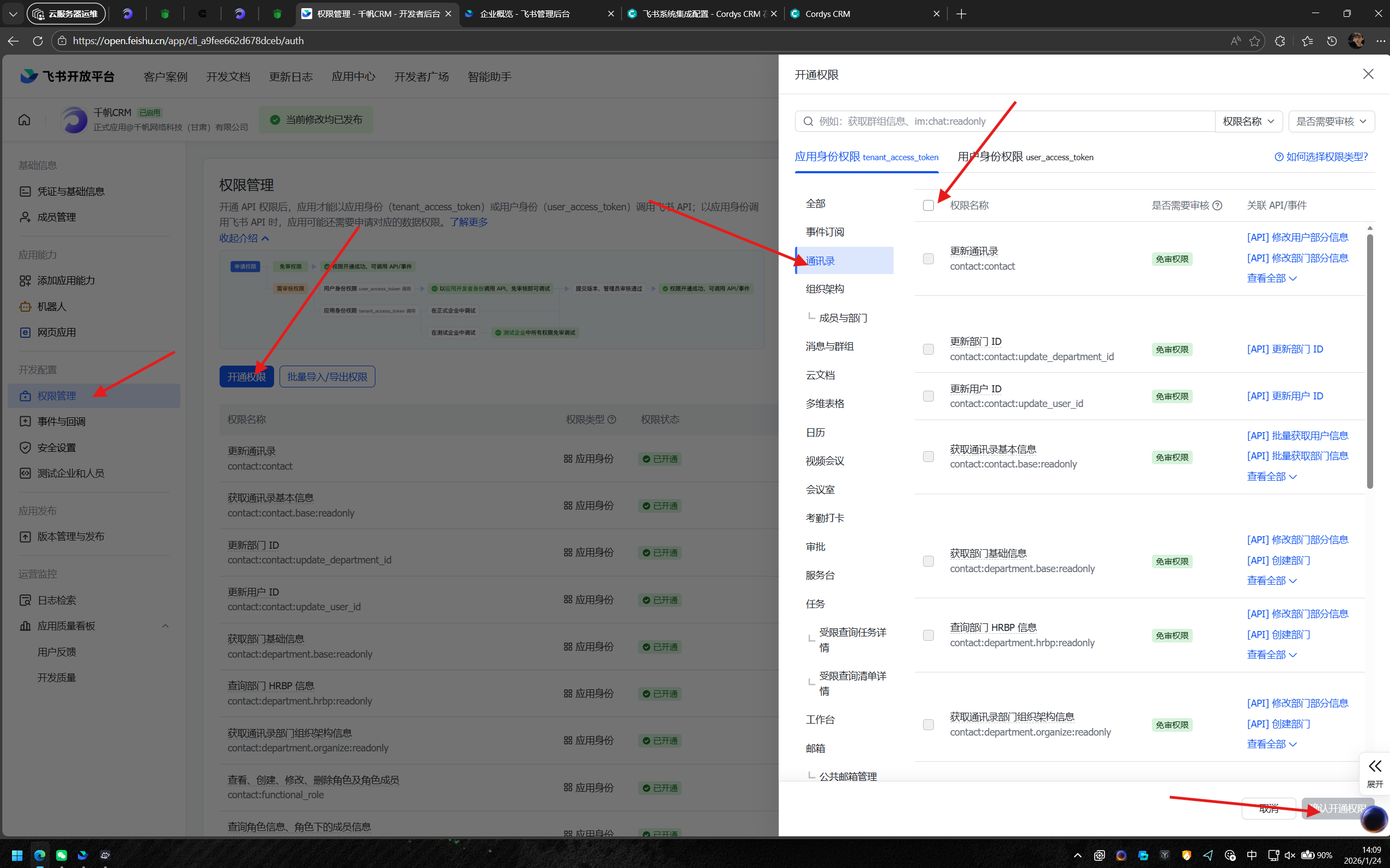
Task: Open Windows Start menu icon
Action: click(x=17, y=855)
